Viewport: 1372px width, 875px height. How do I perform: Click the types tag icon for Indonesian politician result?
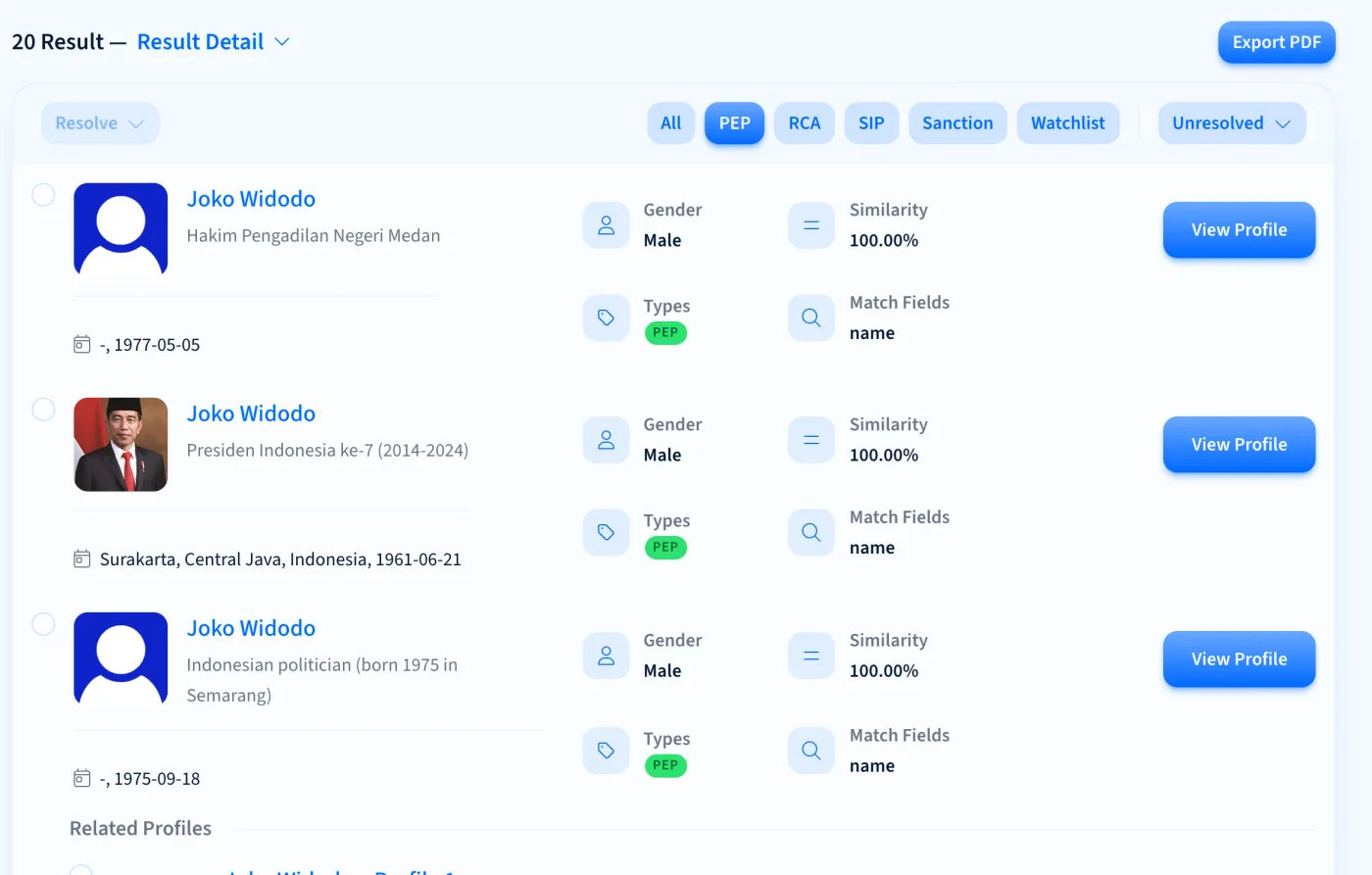point(607,751)
